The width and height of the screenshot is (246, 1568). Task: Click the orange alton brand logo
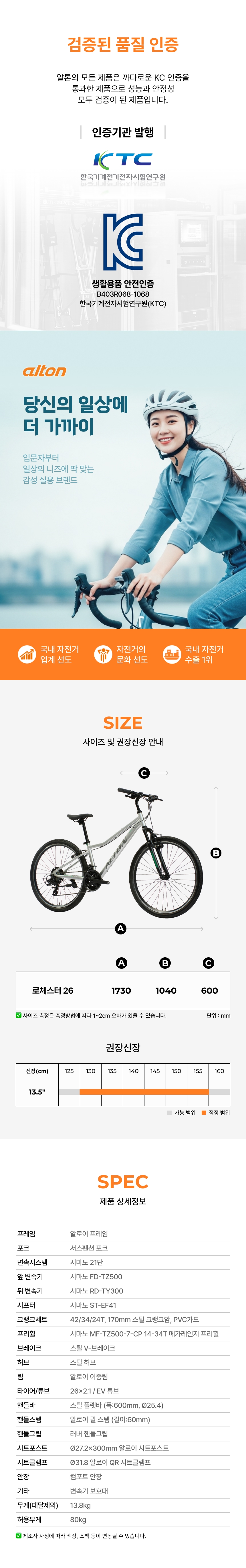(x=44, y=371)
